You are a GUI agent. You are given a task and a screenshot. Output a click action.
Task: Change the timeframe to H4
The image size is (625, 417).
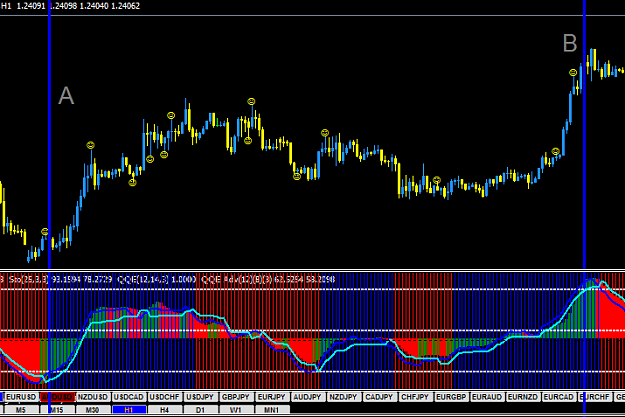click(x=165, y=409)
